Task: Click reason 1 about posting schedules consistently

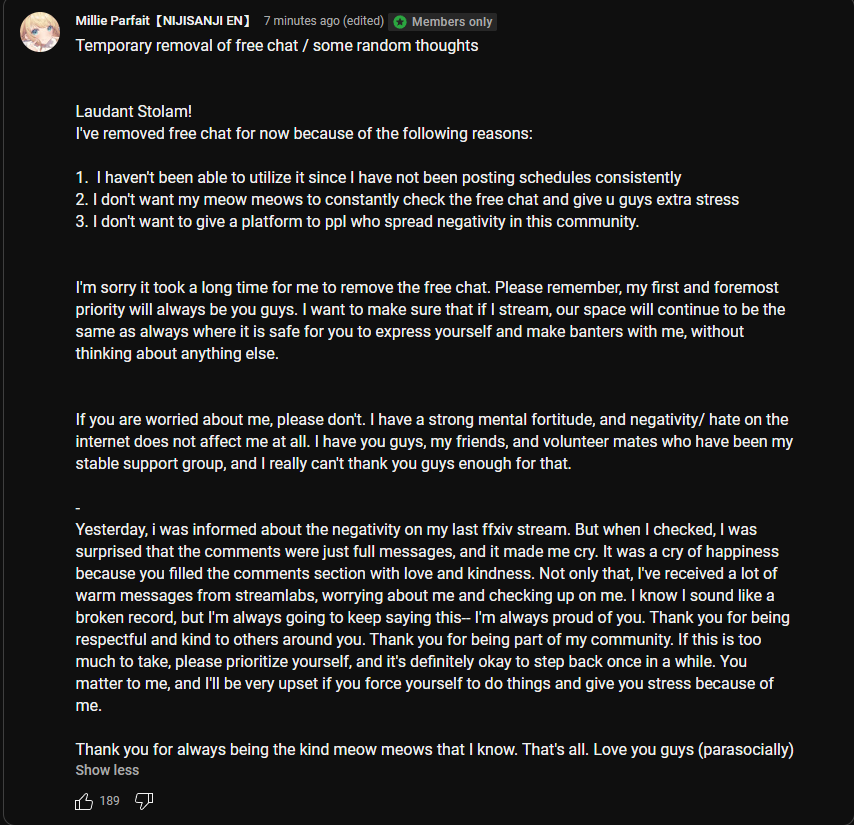Action: point(378,178)
